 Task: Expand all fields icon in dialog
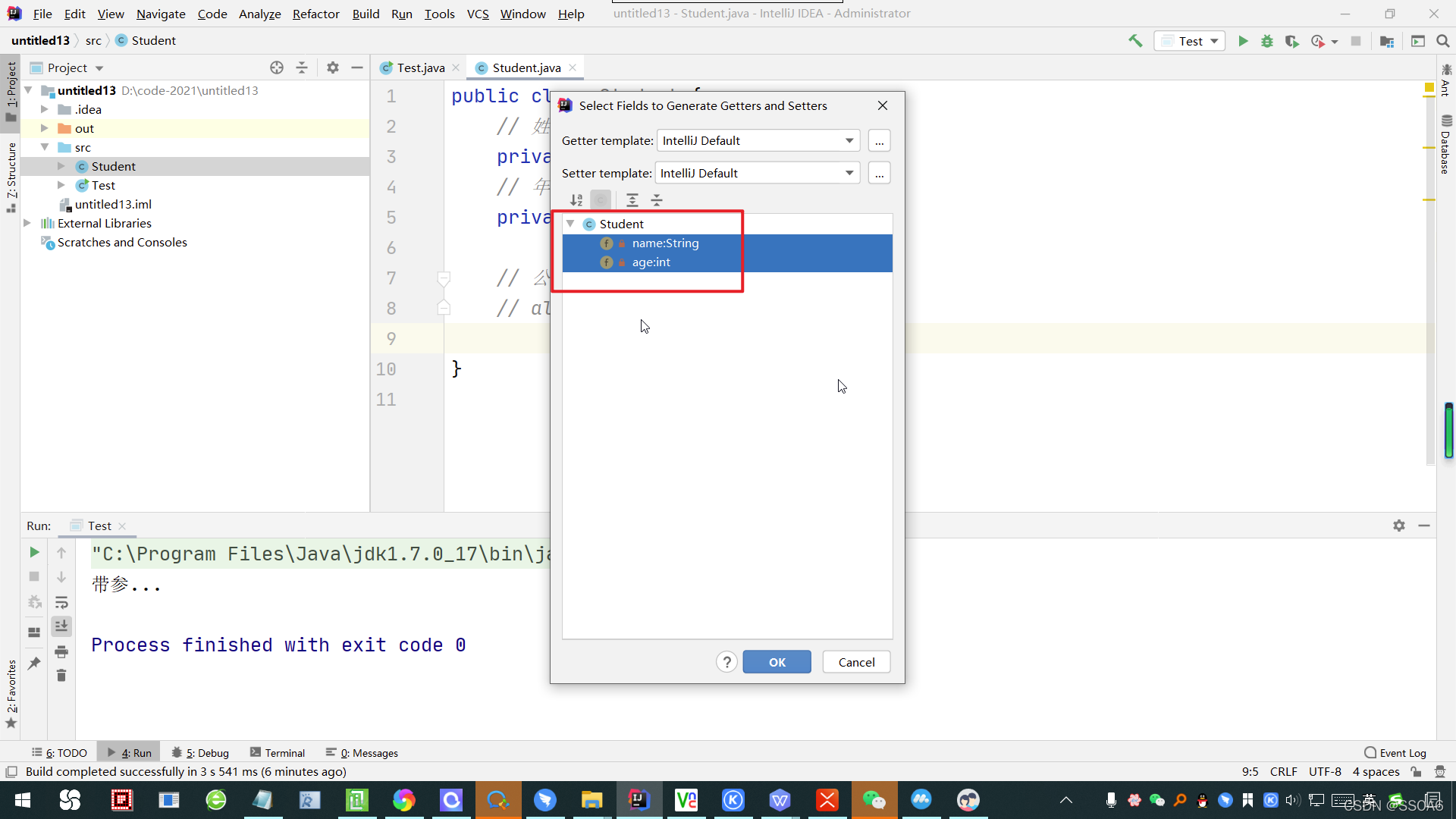click(632, 200)
